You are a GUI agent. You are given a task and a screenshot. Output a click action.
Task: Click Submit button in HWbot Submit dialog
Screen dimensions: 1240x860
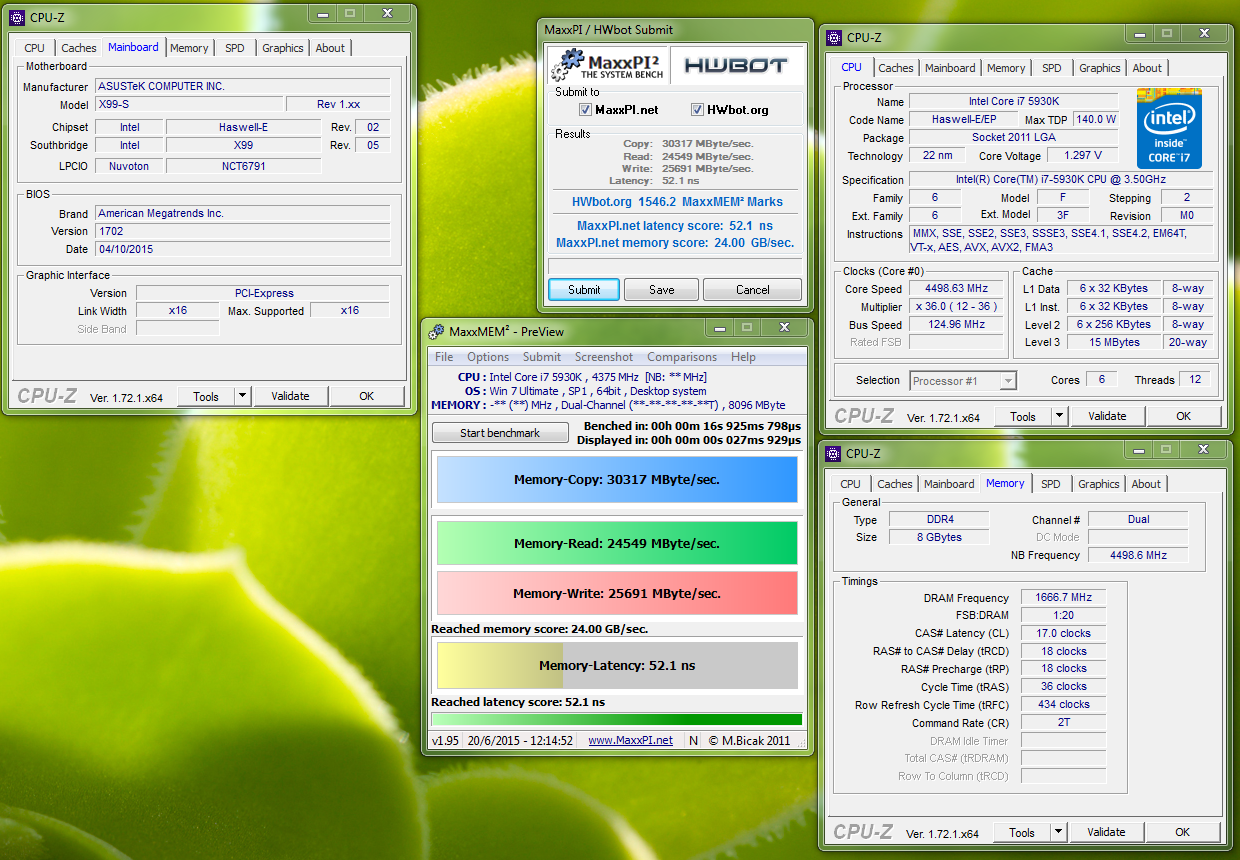(x=584, y=290)
